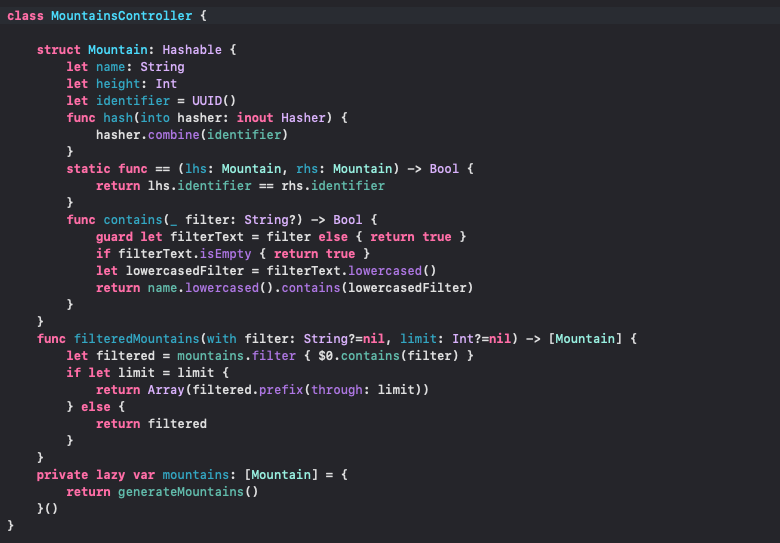This screenshot has width=780, height=543.
Task: Click the 'var' keyword
Action: 144,474
